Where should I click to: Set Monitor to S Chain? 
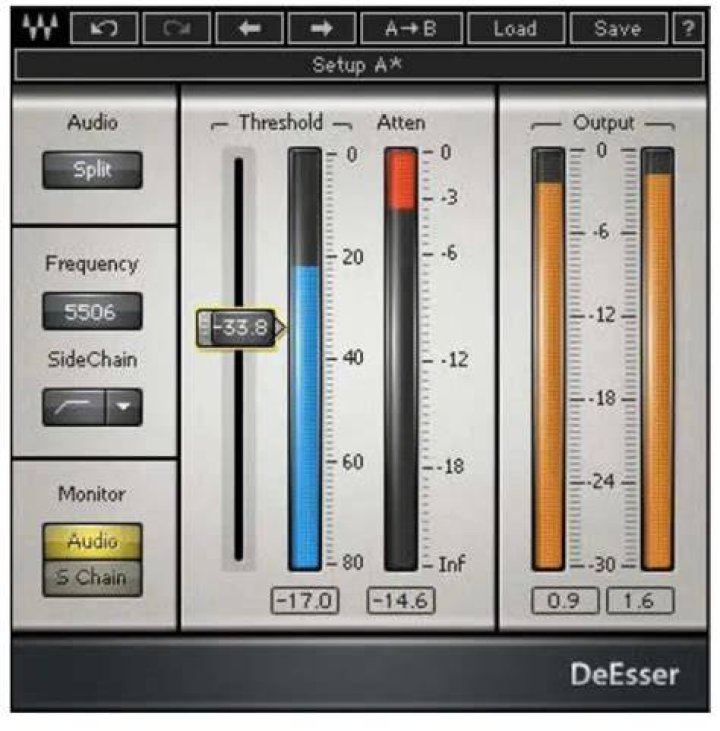tap(92, 578)
